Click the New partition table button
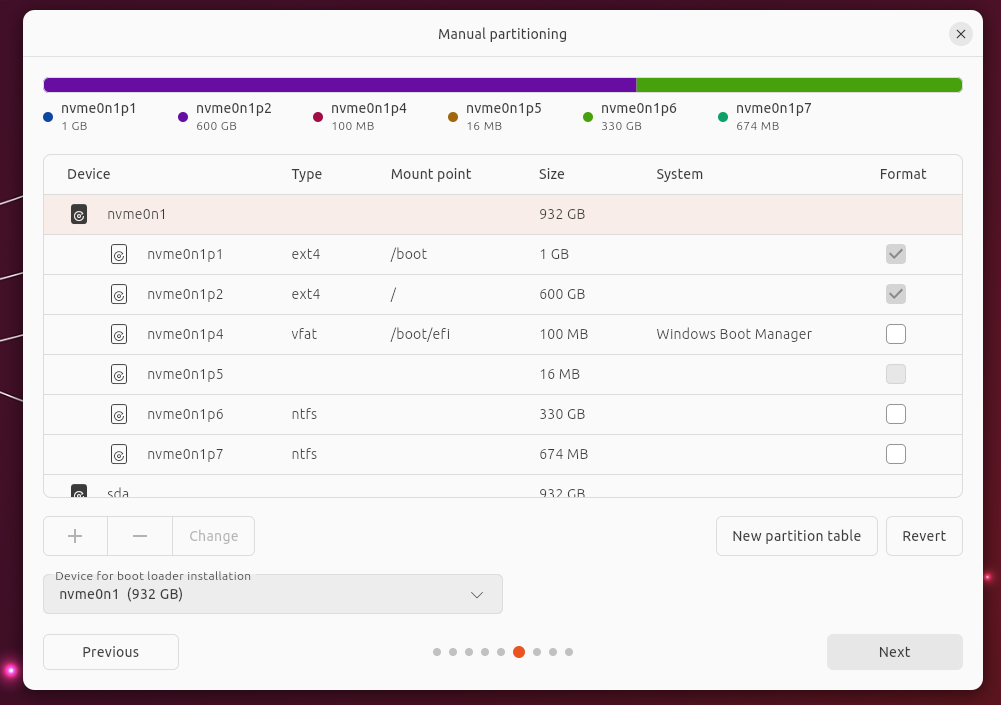Screen dimensions: 1001x705 (x=796, y=536)
